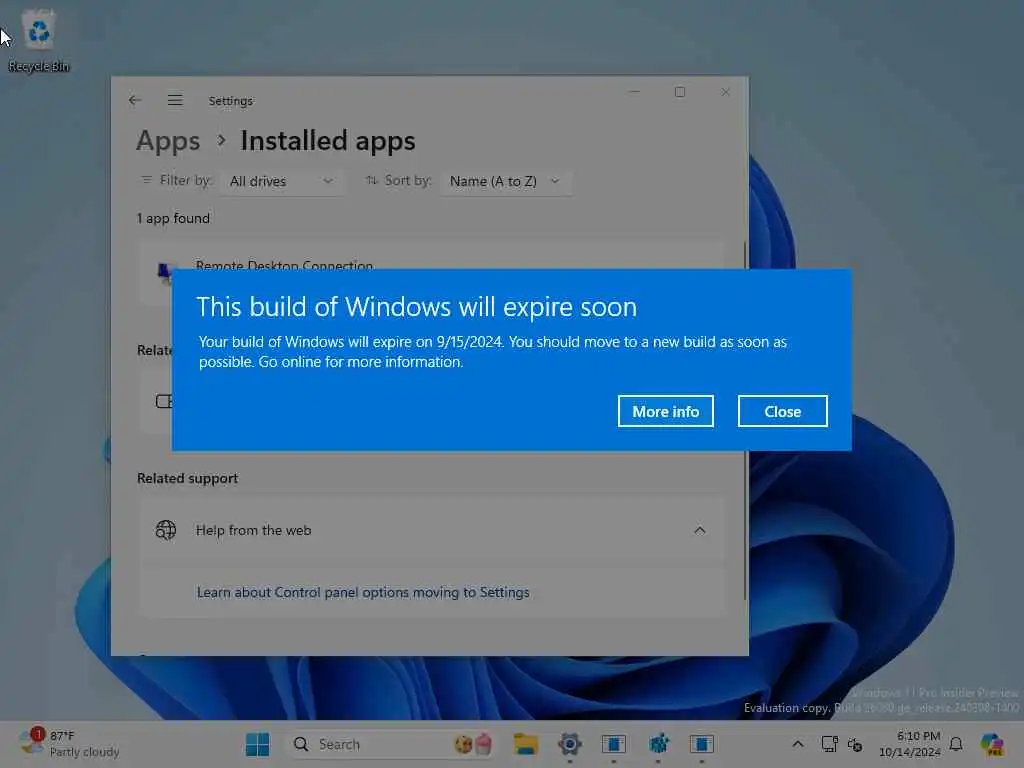Open File Explorer from the taskbar
The height and width of the screenshot is (768, 1024).
coord(526,744)
